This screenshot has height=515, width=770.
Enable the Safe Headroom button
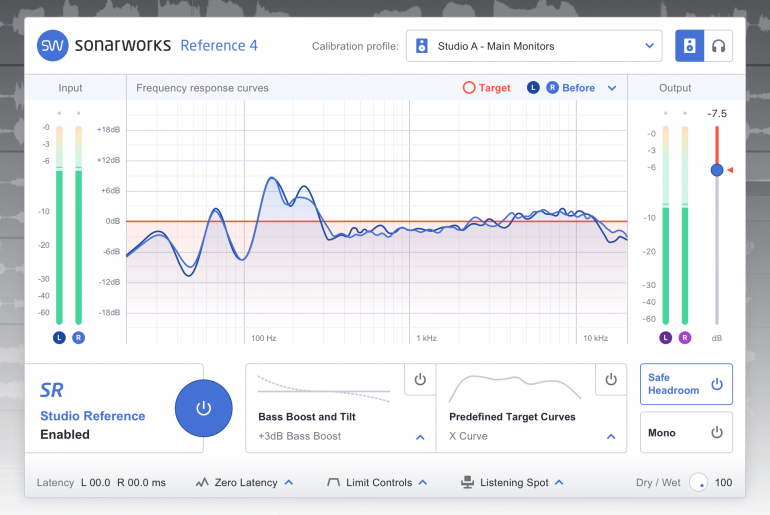click(x=686, y=384)
